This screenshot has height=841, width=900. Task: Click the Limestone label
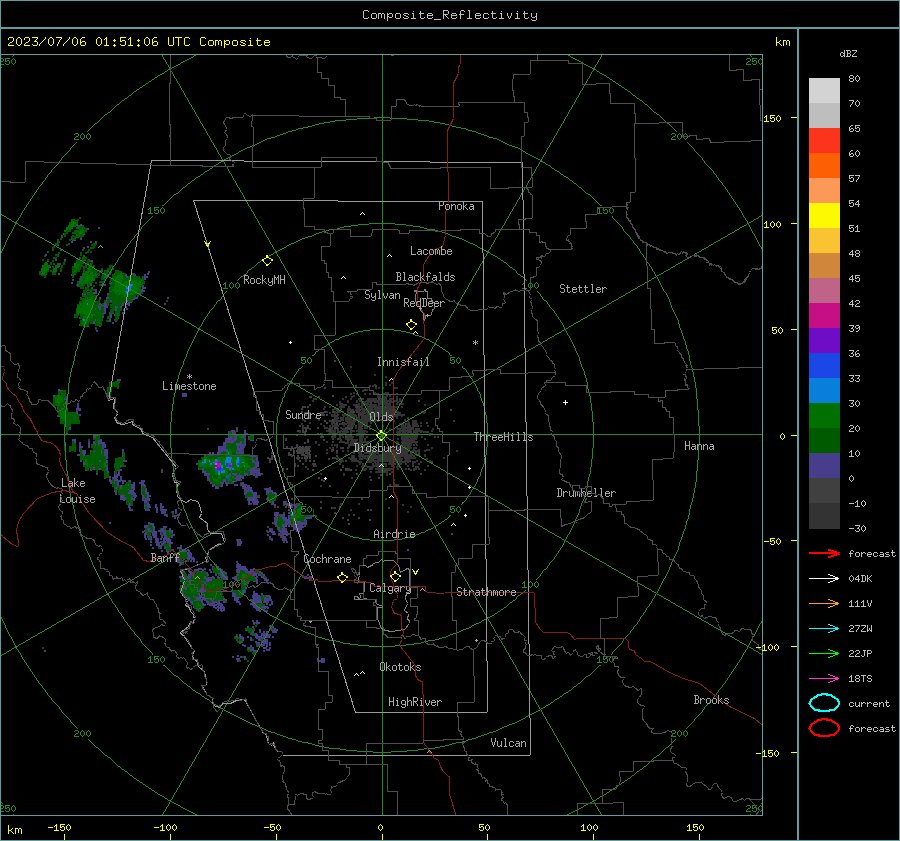point(189,386)
